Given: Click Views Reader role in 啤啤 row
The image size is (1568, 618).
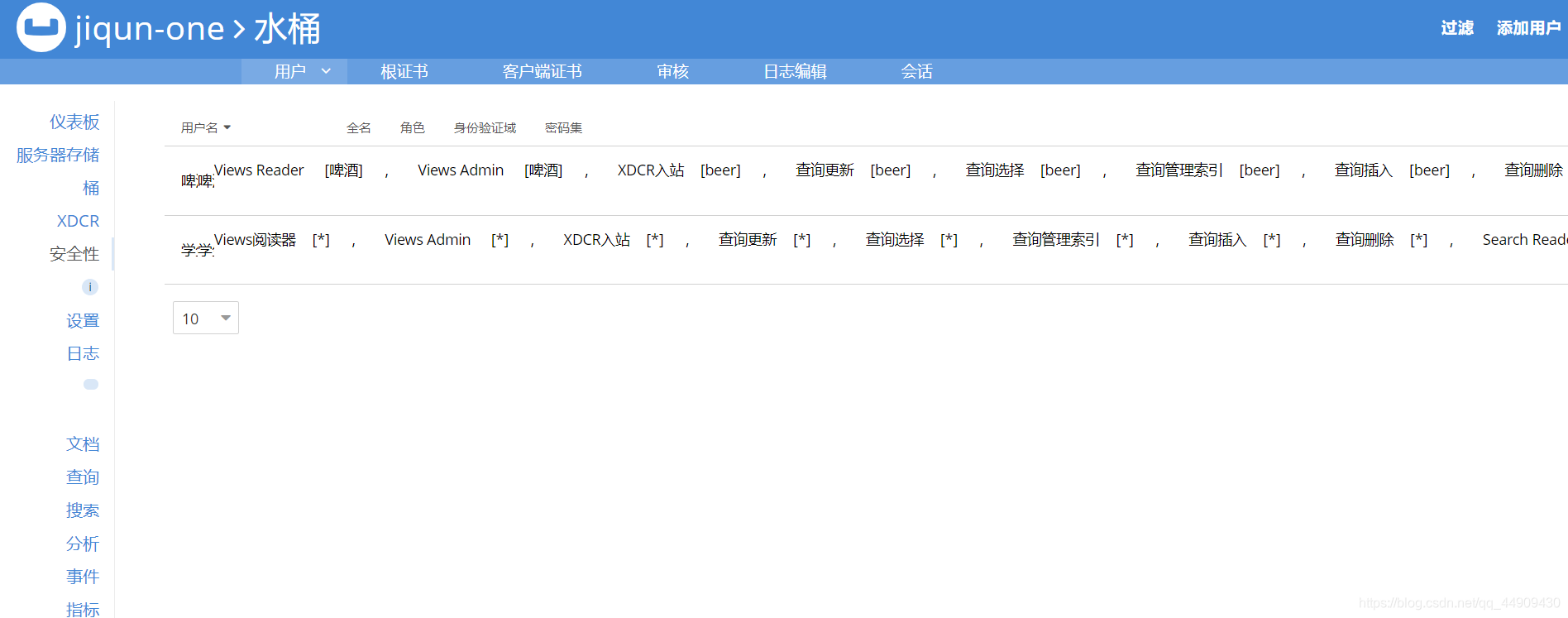Looking at the screenshot, I should pos(259,170).
